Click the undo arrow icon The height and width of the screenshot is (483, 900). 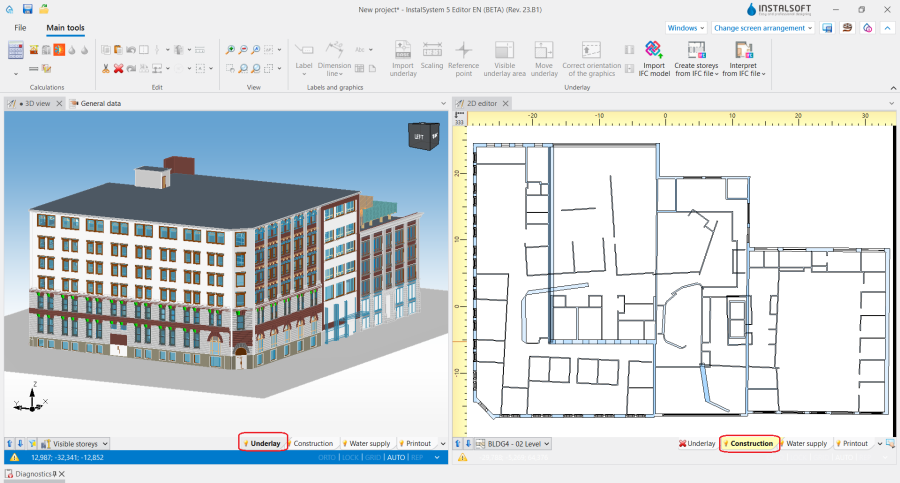(x=131, y=50)
